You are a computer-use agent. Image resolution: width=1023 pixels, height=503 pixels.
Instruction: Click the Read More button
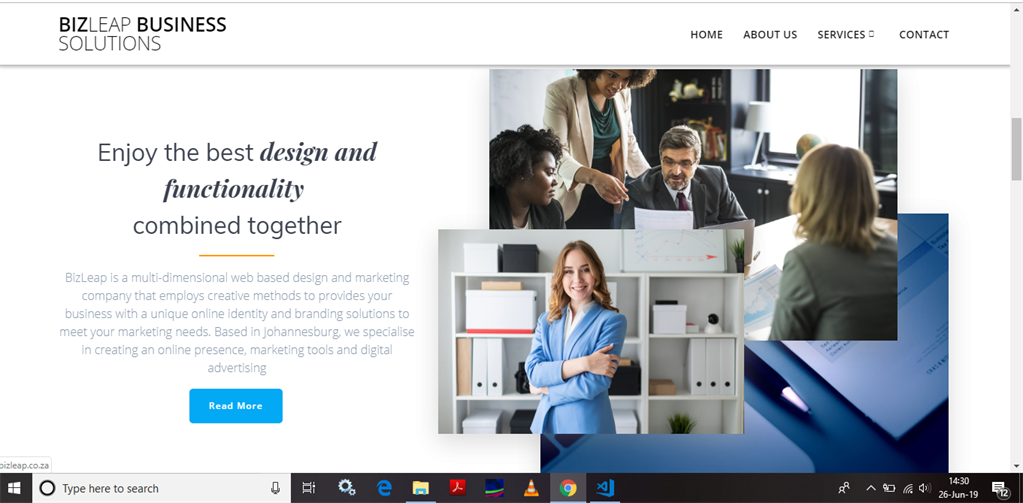point(236,406)
